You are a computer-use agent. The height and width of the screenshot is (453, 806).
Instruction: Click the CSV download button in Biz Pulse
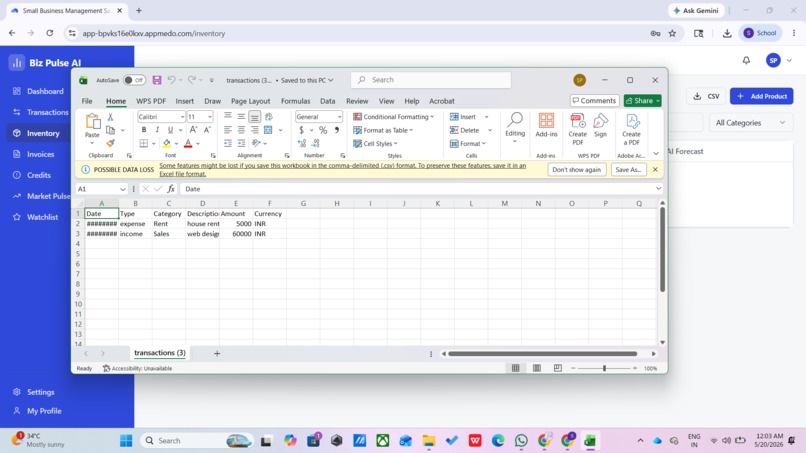point(706,96)
